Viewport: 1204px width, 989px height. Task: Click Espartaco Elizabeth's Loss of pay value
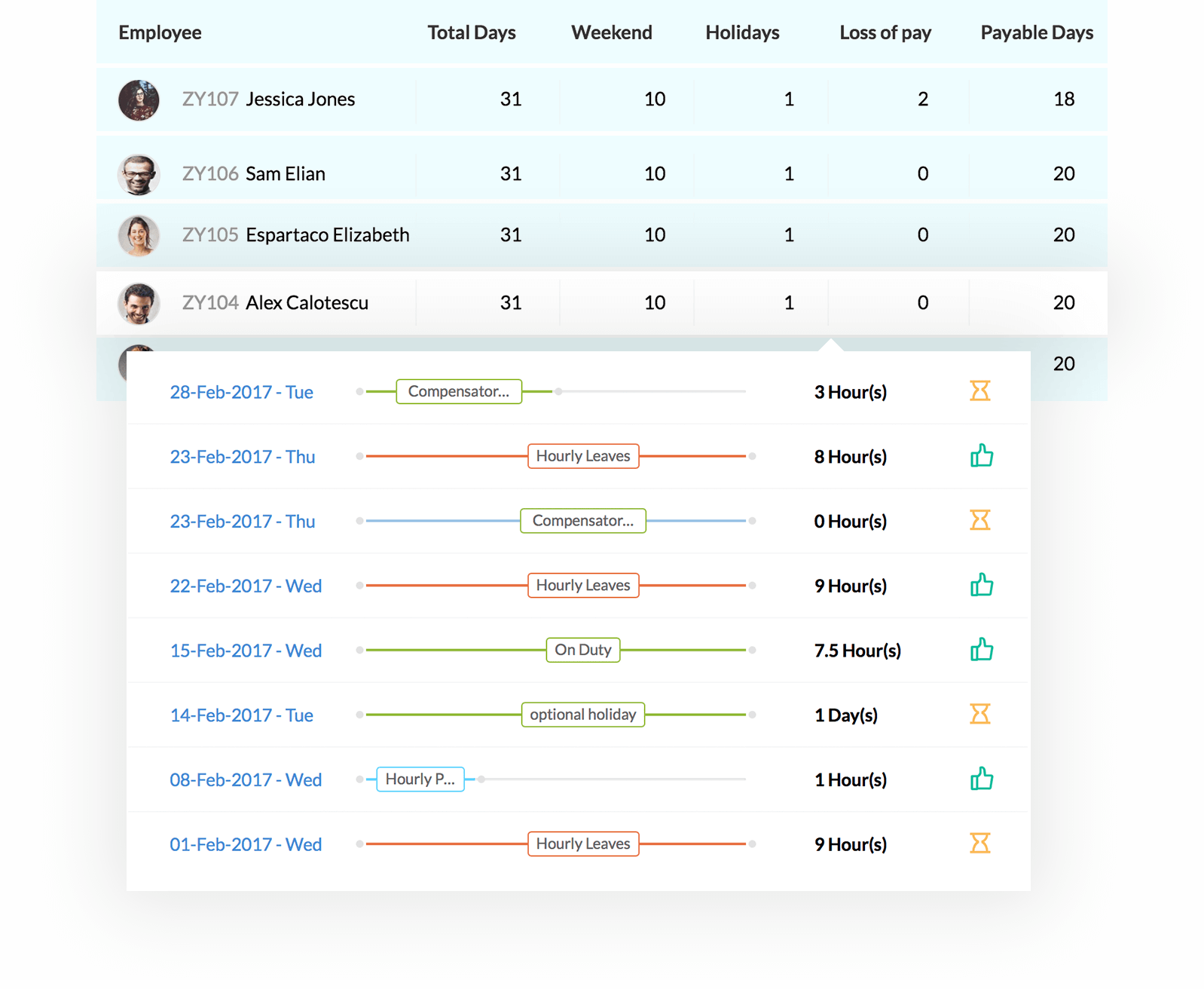coord(922,235)
